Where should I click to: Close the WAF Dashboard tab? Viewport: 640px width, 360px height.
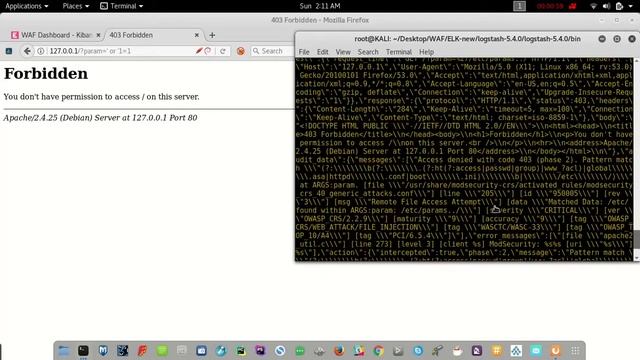point(98,35)
